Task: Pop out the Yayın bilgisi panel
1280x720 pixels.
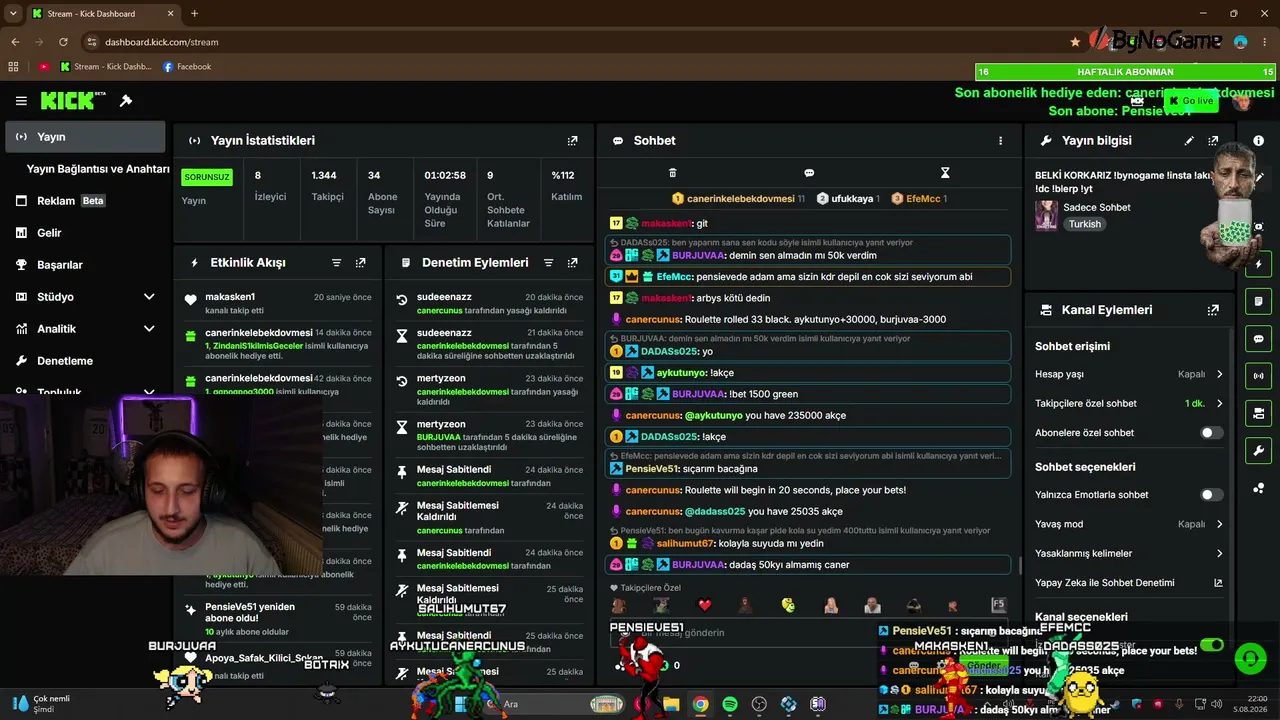Action: click(1213, 141)
